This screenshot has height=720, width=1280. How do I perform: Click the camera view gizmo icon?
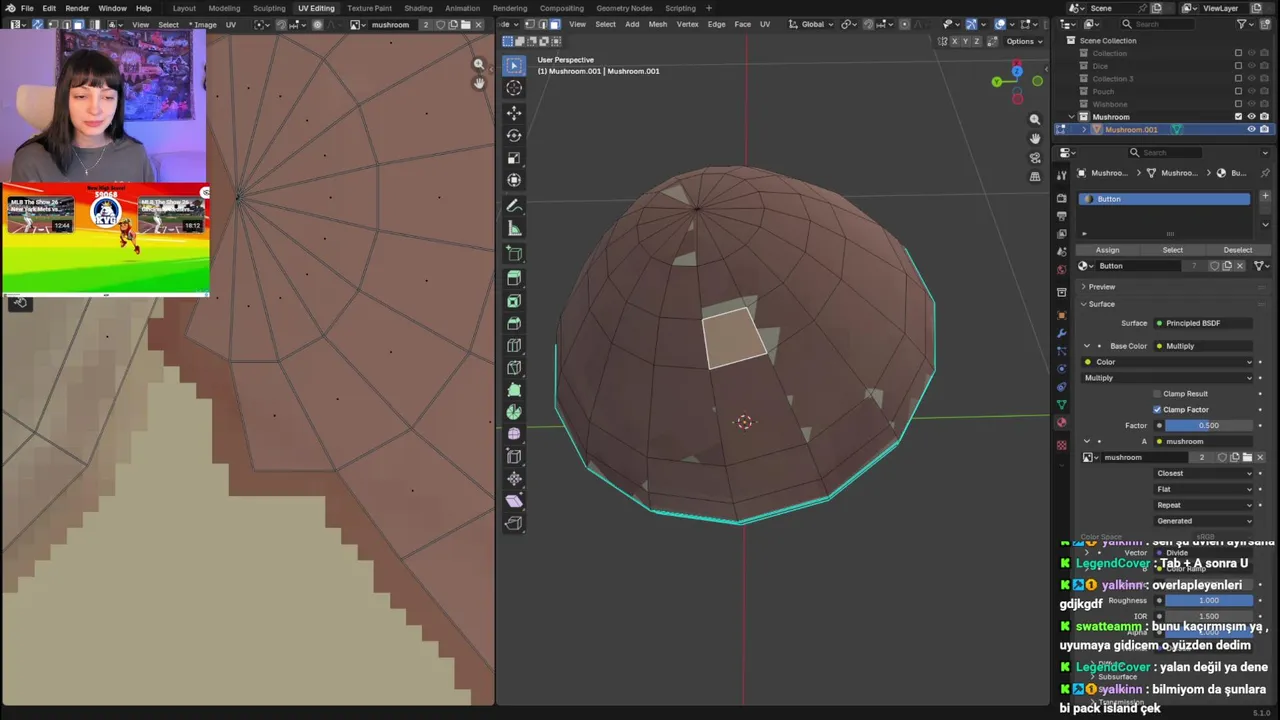tap(1035, 157)
